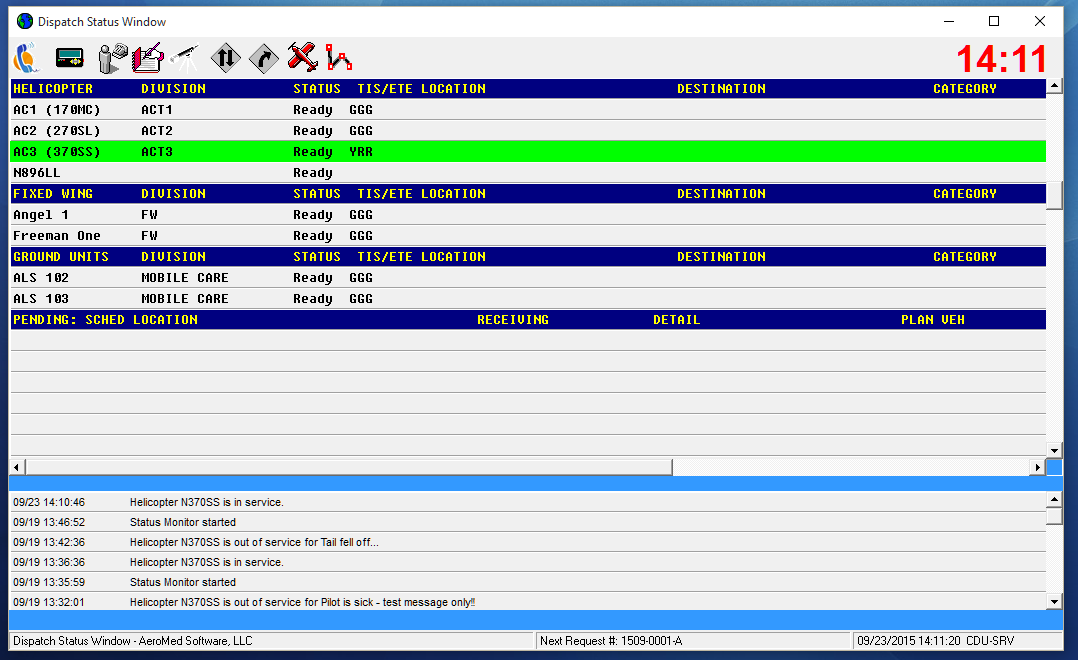Select the AC2 (270SL) helicopter row
Viewport: 1078px width, 660px height.
click(x=528, y=131)
